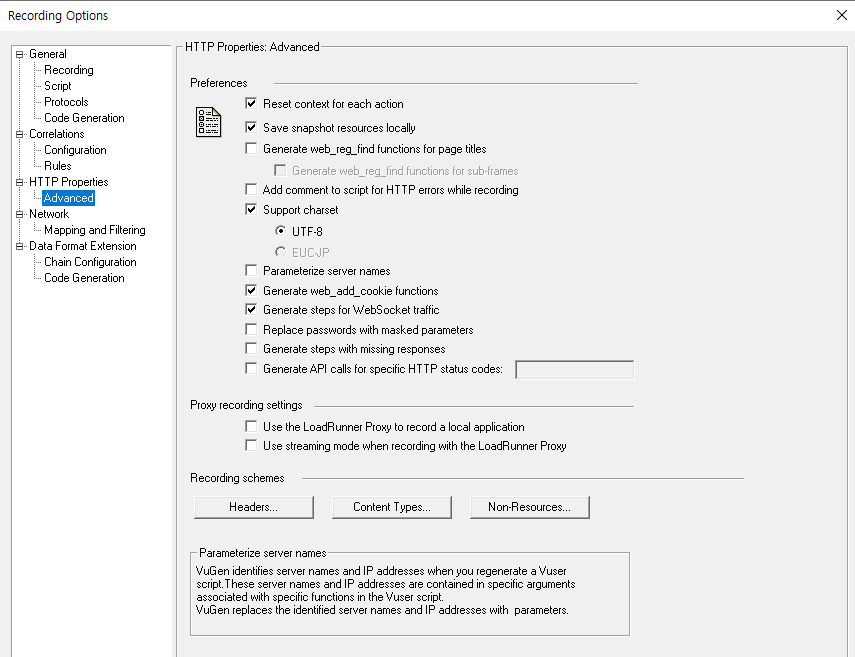Select Code Generation under Data Format Extension

pyautogui.click(x=84, y=278)
